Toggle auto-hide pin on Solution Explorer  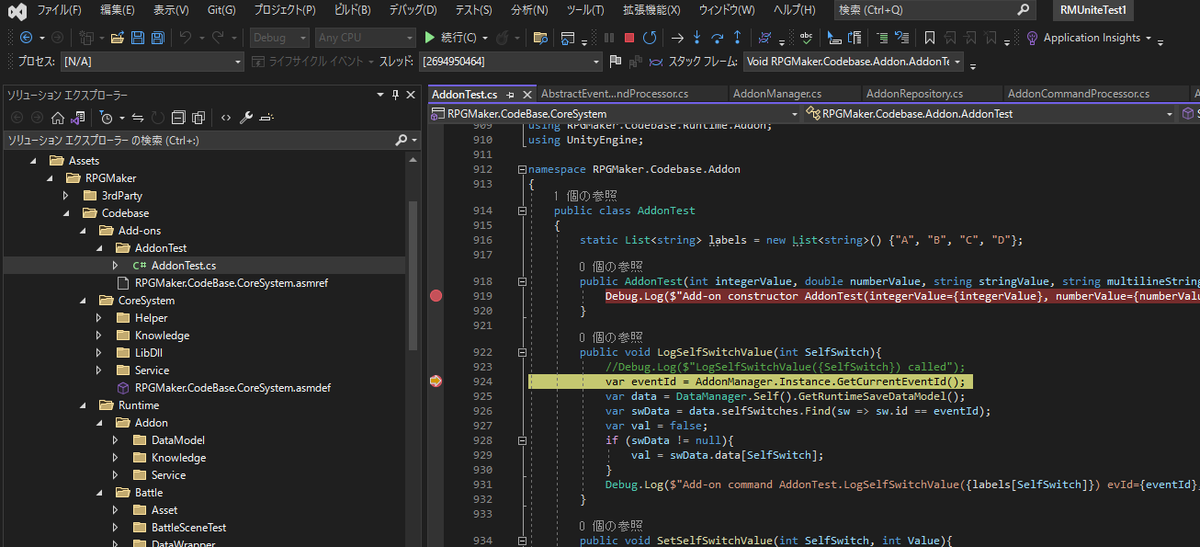395,95
